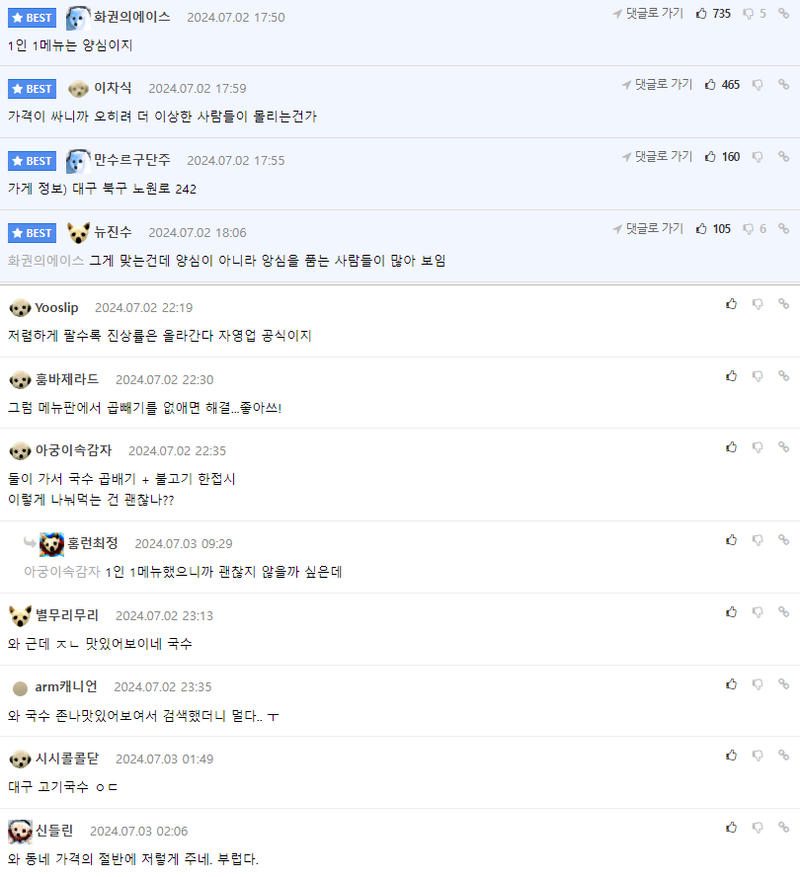Copy link to 아궁이속감자's comment
Image resolution: width=800 pixels, height=877 pixels.
click(784, 447)
